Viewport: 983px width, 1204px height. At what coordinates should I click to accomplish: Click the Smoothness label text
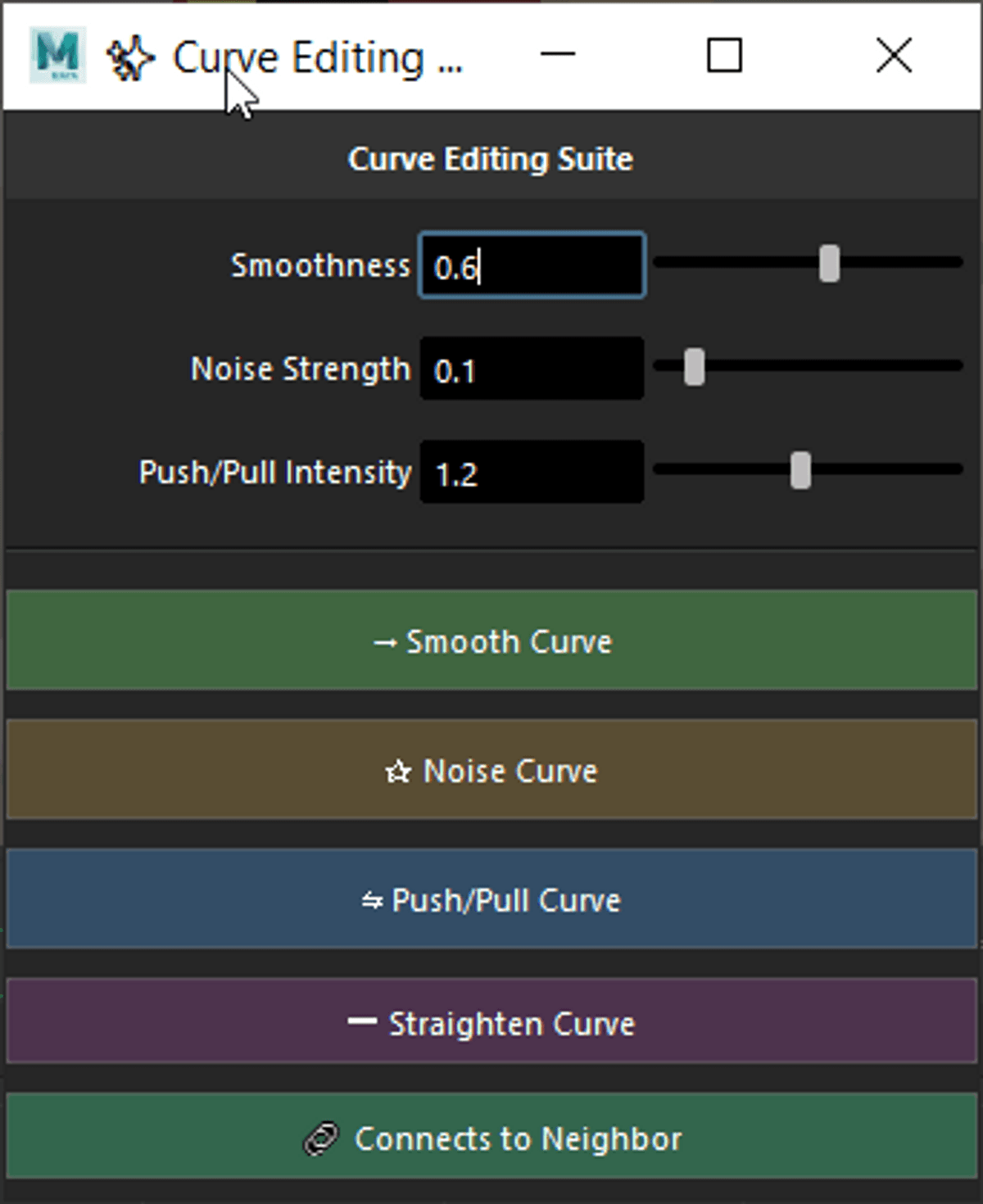click(320, 265)
